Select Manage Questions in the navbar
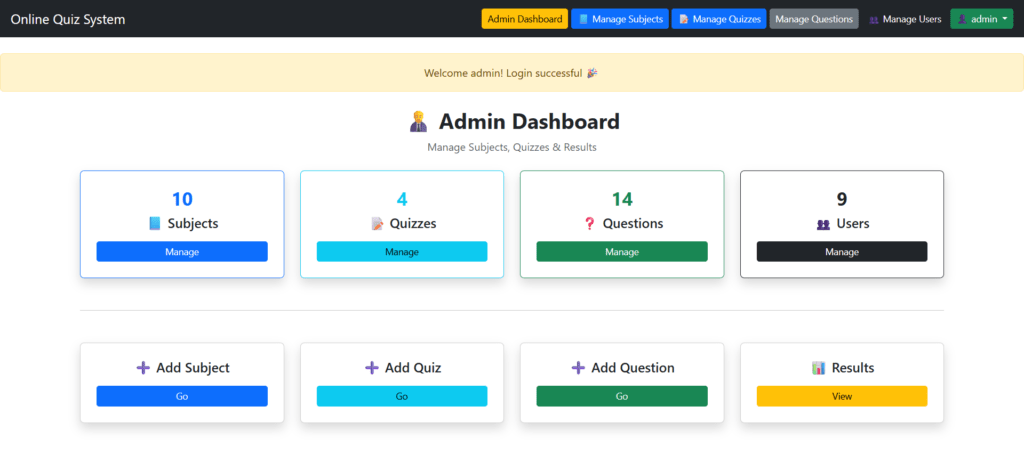 (814, 19)
